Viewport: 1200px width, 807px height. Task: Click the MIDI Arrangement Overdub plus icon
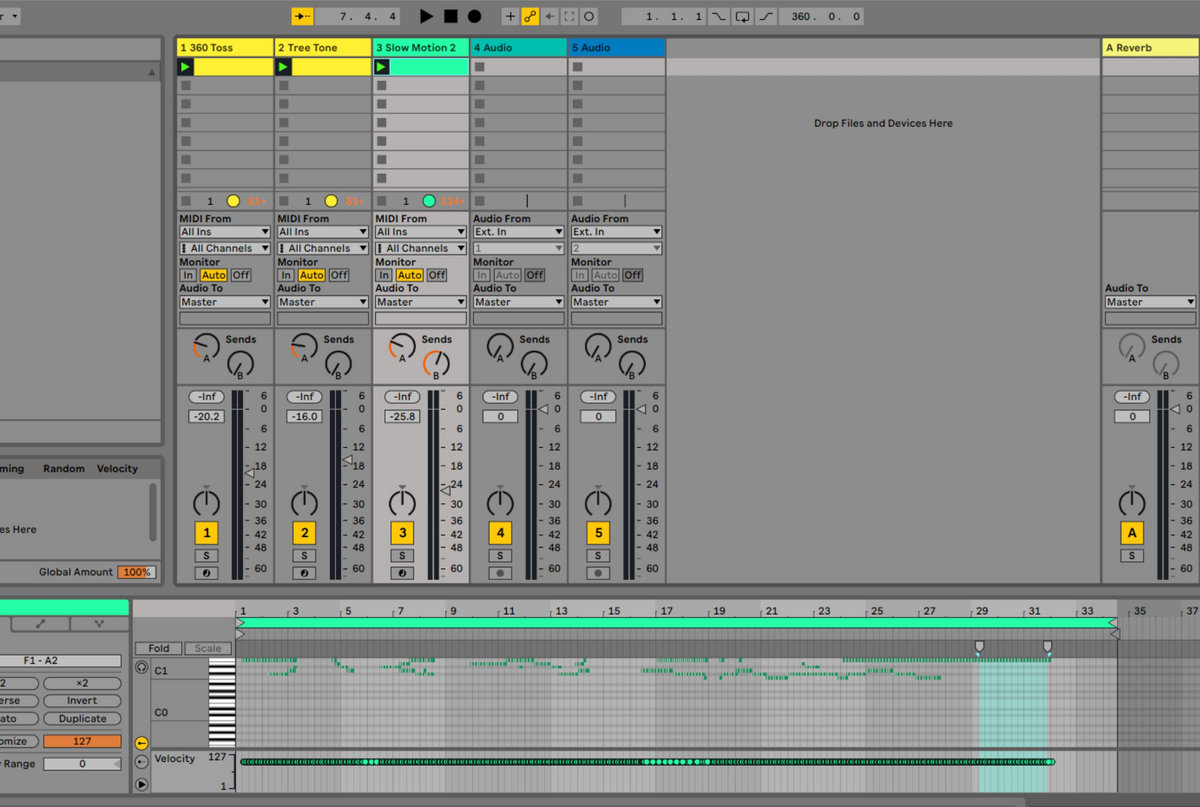click(510, 16)
